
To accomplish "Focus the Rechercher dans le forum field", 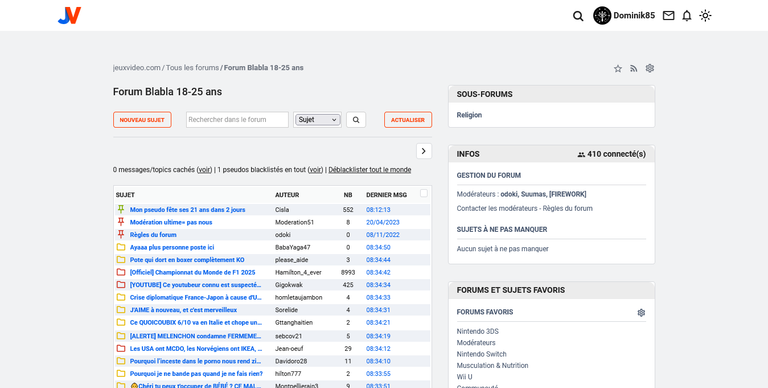I will 237,120.
